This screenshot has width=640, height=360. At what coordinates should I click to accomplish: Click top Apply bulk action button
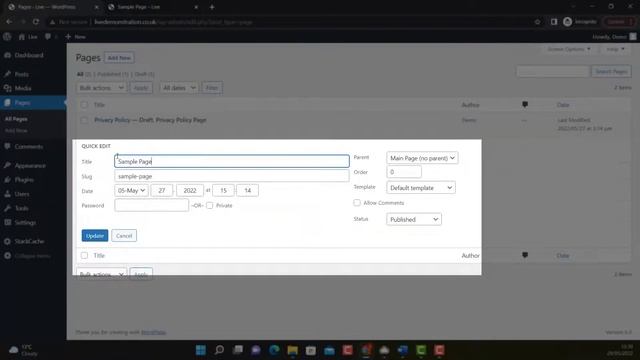click(141, 88)
